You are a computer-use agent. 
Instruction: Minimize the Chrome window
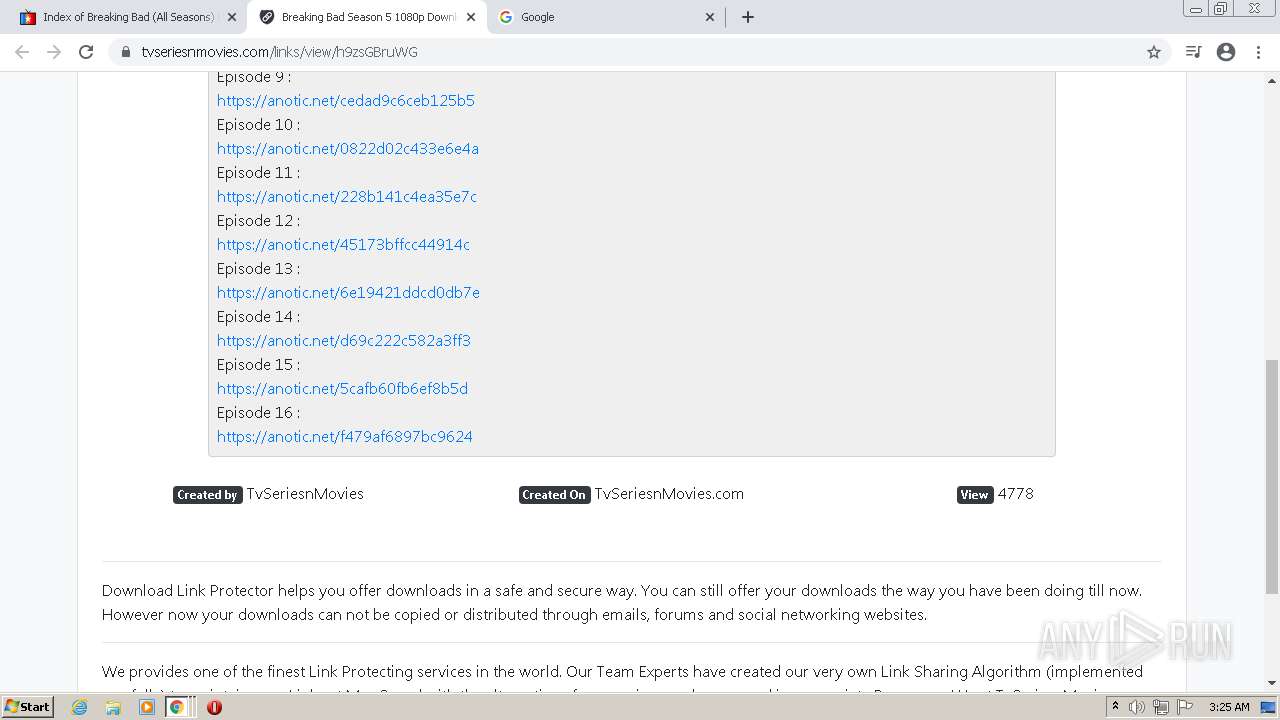click(1195, 9)
